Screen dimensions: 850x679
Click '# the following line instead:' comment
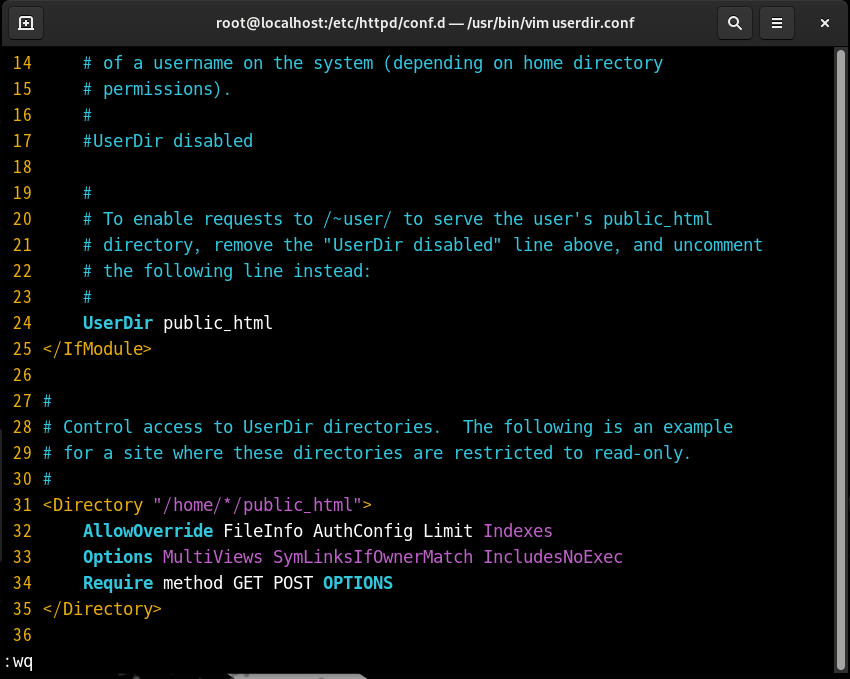point(227,271)
